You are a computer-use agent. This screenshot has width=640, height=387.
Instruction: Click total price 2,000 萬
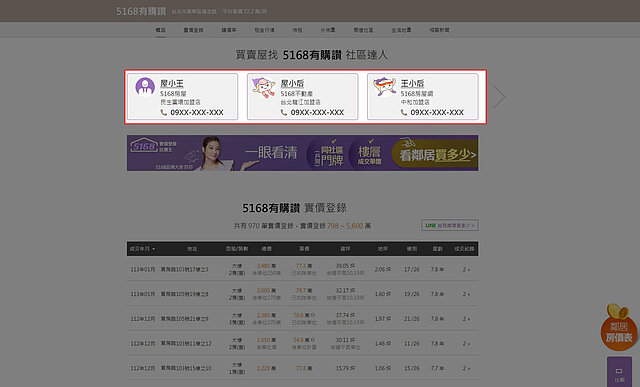(x=267, y=291)
